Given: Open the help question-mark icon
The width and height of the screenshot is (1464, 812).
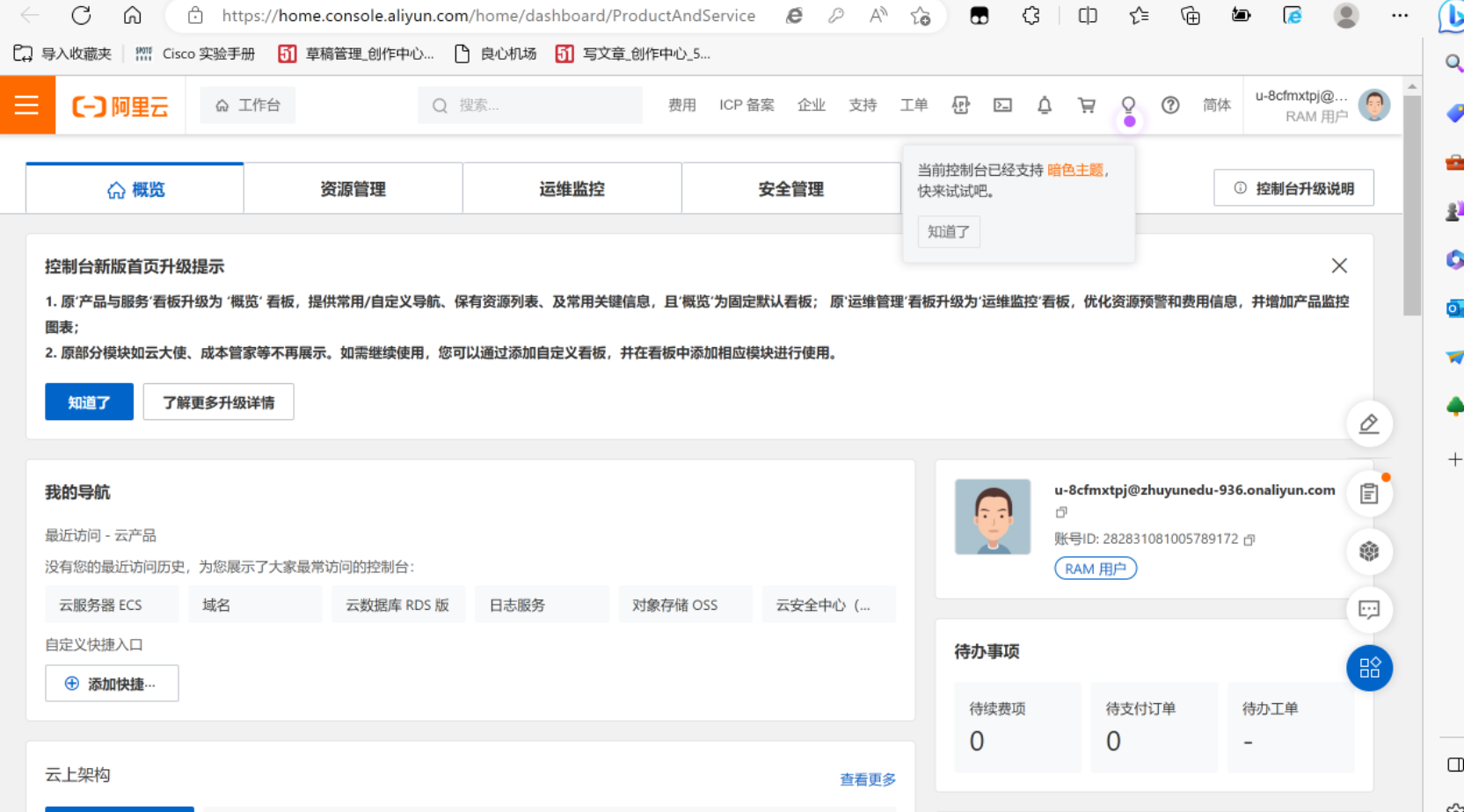Looking at the screenshot, I should [1170, 105].
